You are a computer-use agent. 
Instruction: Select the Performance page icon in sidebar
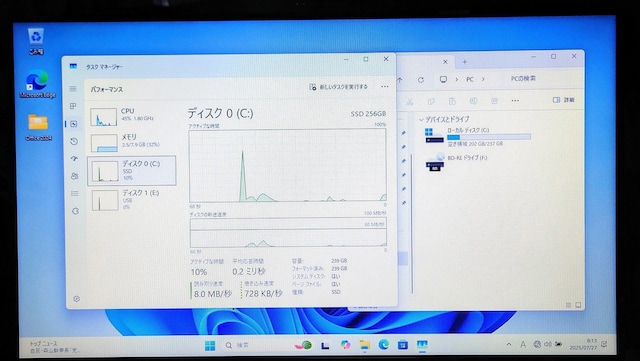[74, 124]
